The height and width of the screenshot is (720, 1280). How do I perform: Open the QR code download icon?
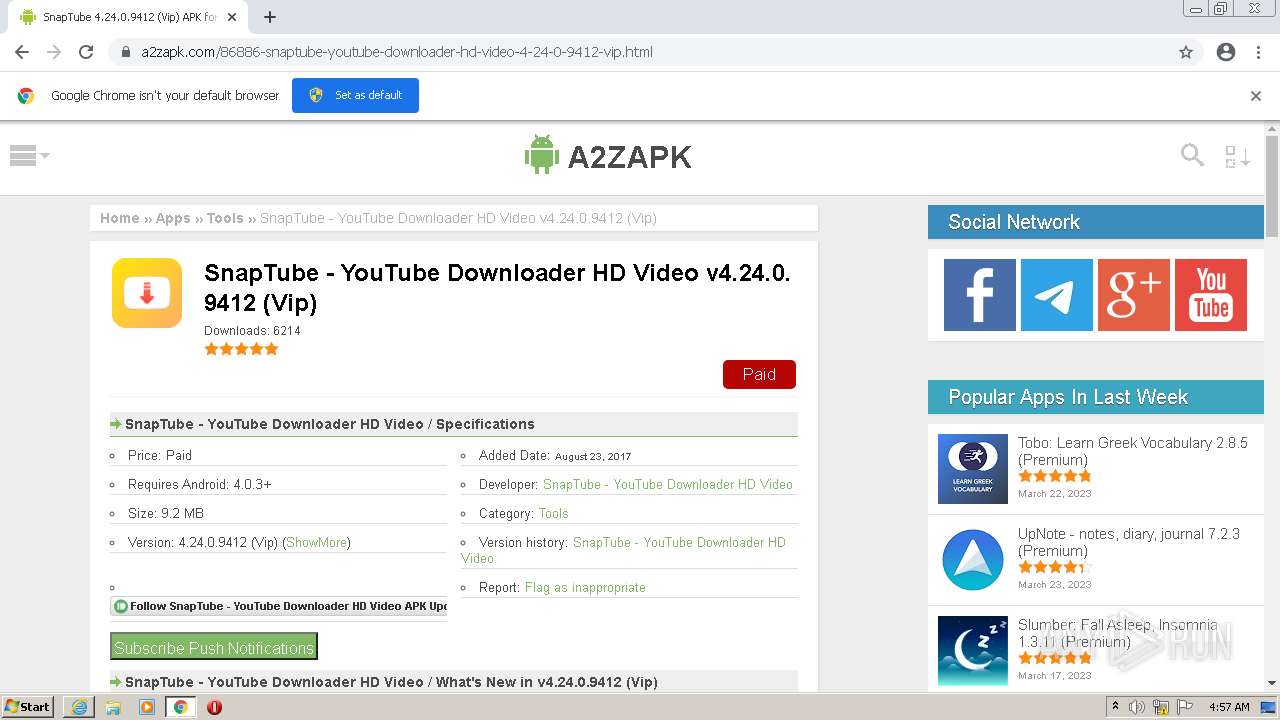pyautogui.click(x=1237, y=156)
